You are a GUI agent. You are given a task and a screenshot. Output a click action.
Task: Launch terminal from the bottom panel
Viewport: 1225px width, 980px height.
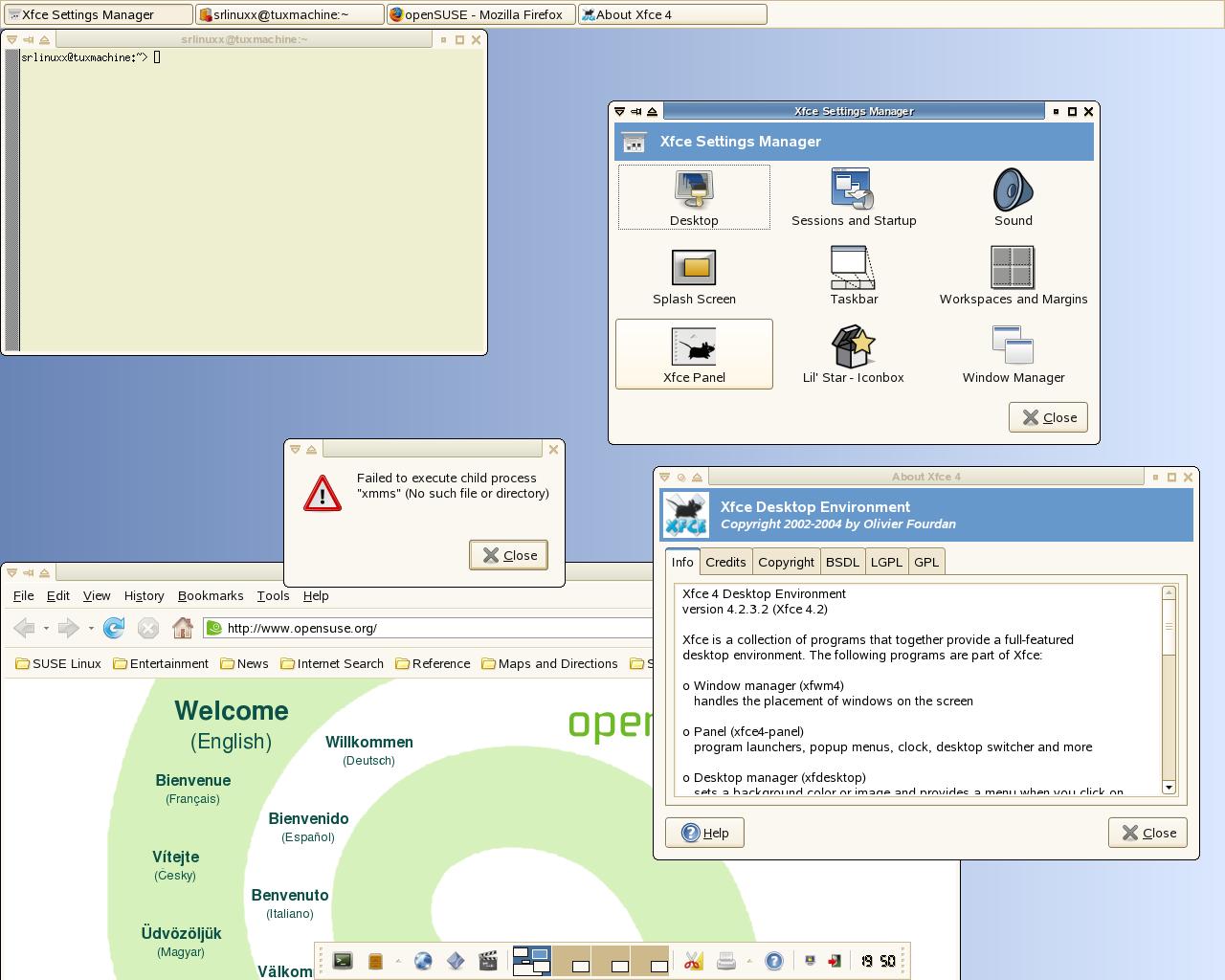[x=343, y=961]
